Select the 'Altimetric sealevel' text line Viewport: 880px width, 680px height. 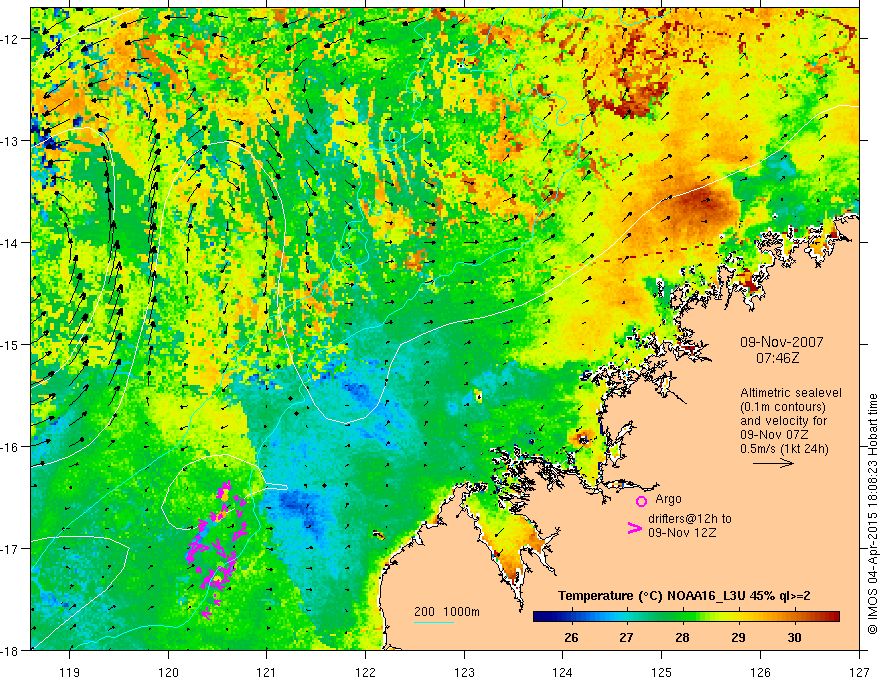tap(791, 393)
